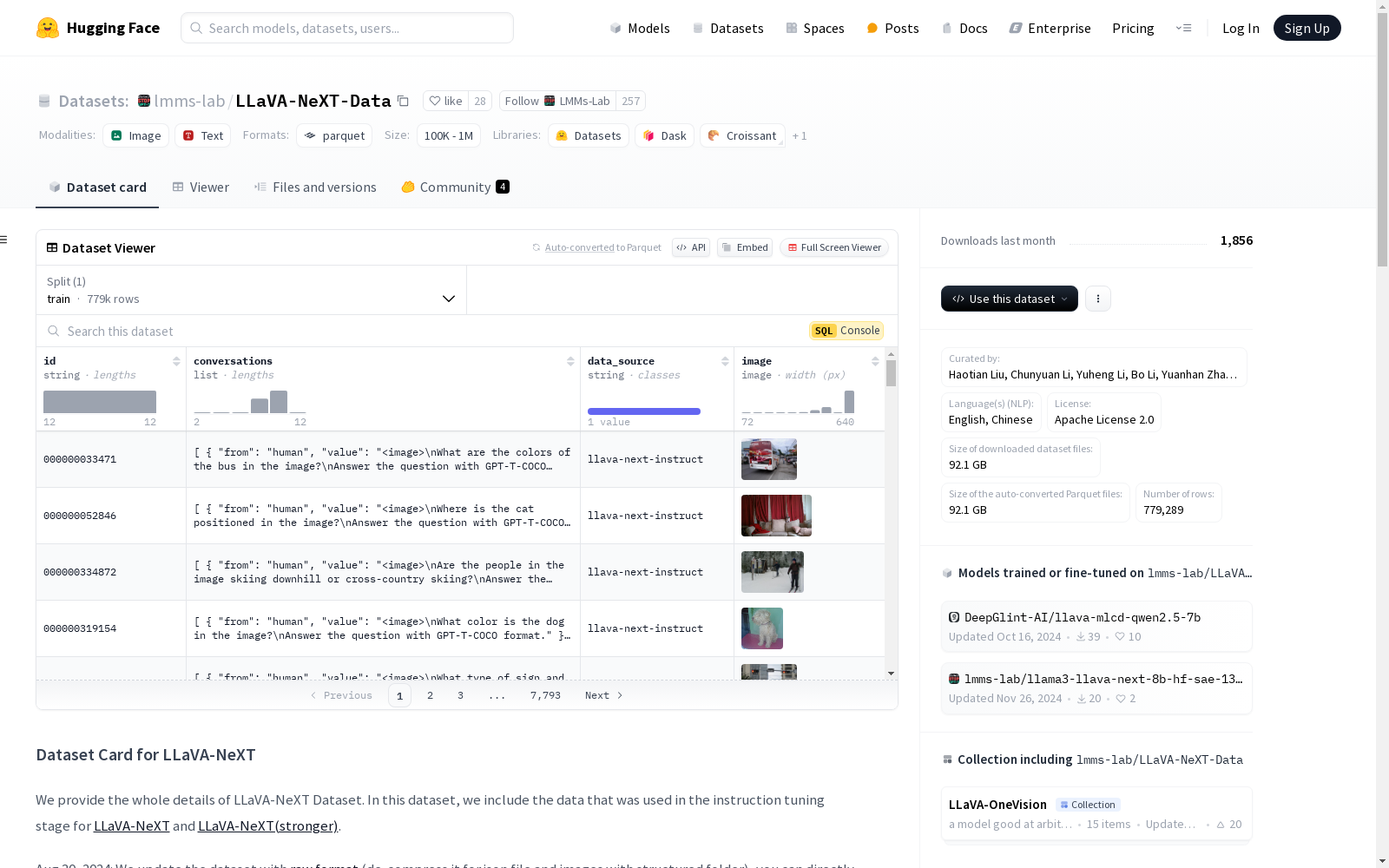Image resolution: width=1389 pixels, height=868 pixels.
Task: Filter by Image modality tag
Action: (135, 135)
